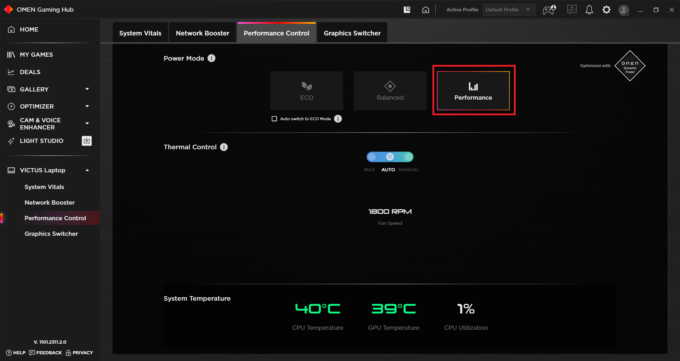The width and height of the screenshot is (680, 361).
Task: Click info icon beside Auto switch ECO
Action: 338,119
